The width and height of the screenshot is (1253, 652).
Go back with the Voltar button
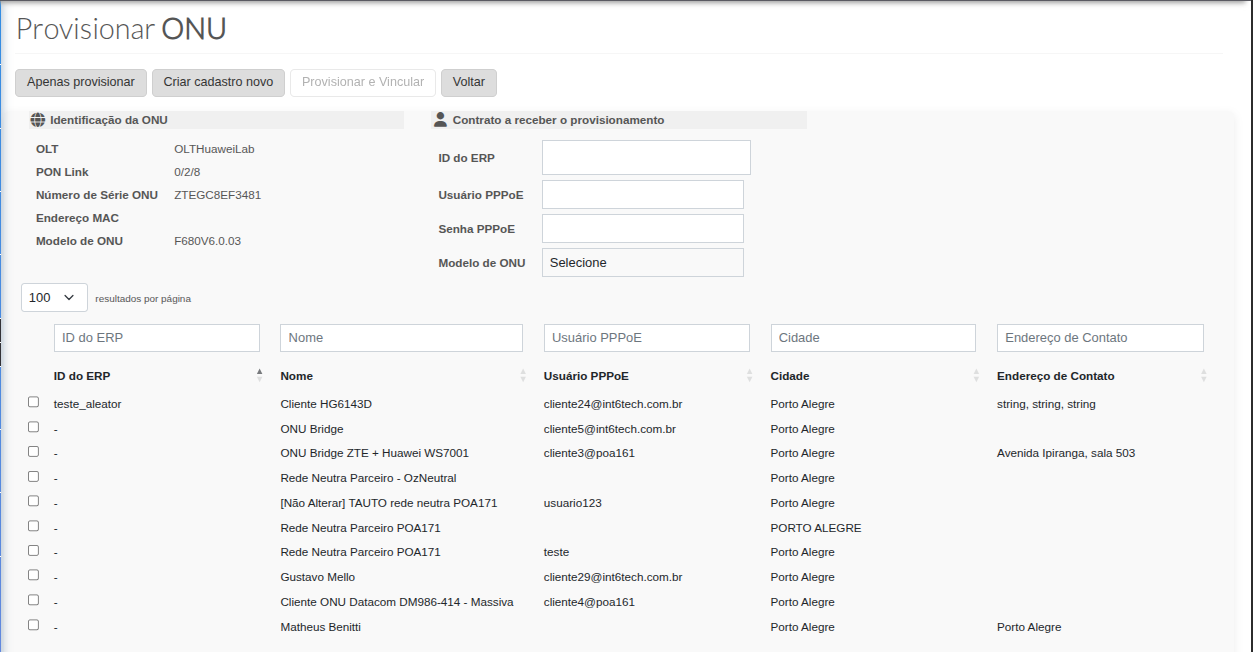tap(469, 82)
